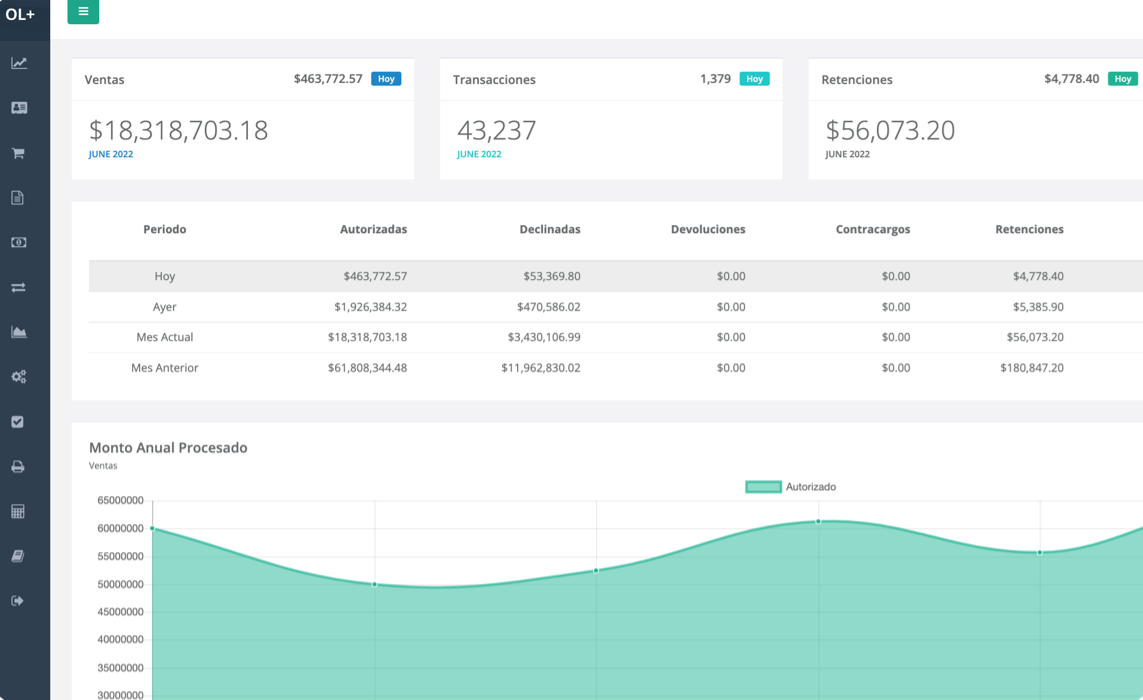Click the document file sidebar icon
The width and height of the screenshot is (1143, 700).
(18, 198)
